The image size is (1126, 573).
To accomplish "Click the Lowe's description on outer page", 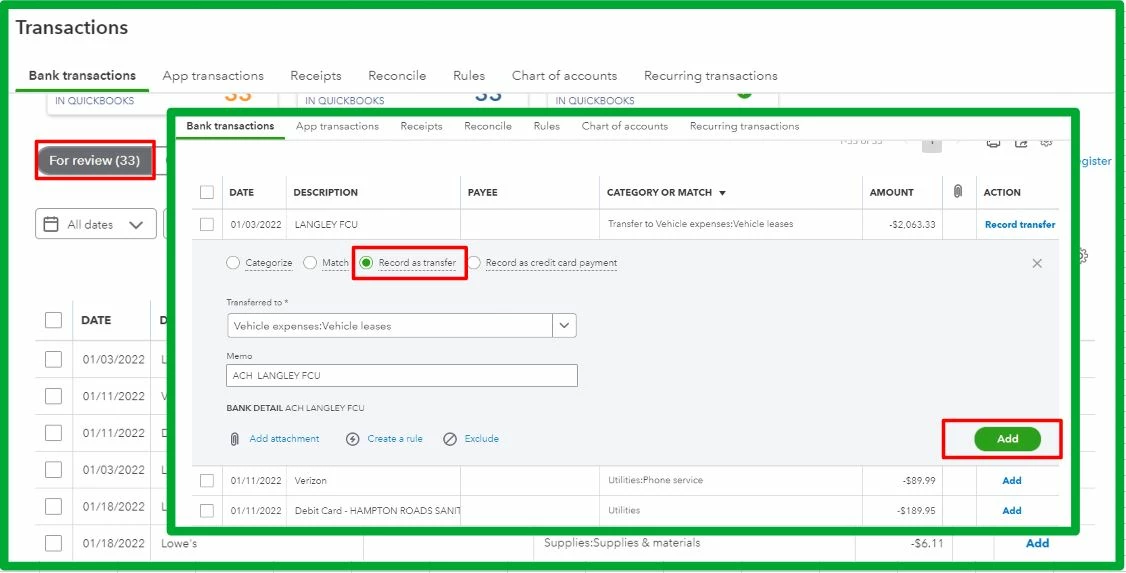I will tap(179, 544).
